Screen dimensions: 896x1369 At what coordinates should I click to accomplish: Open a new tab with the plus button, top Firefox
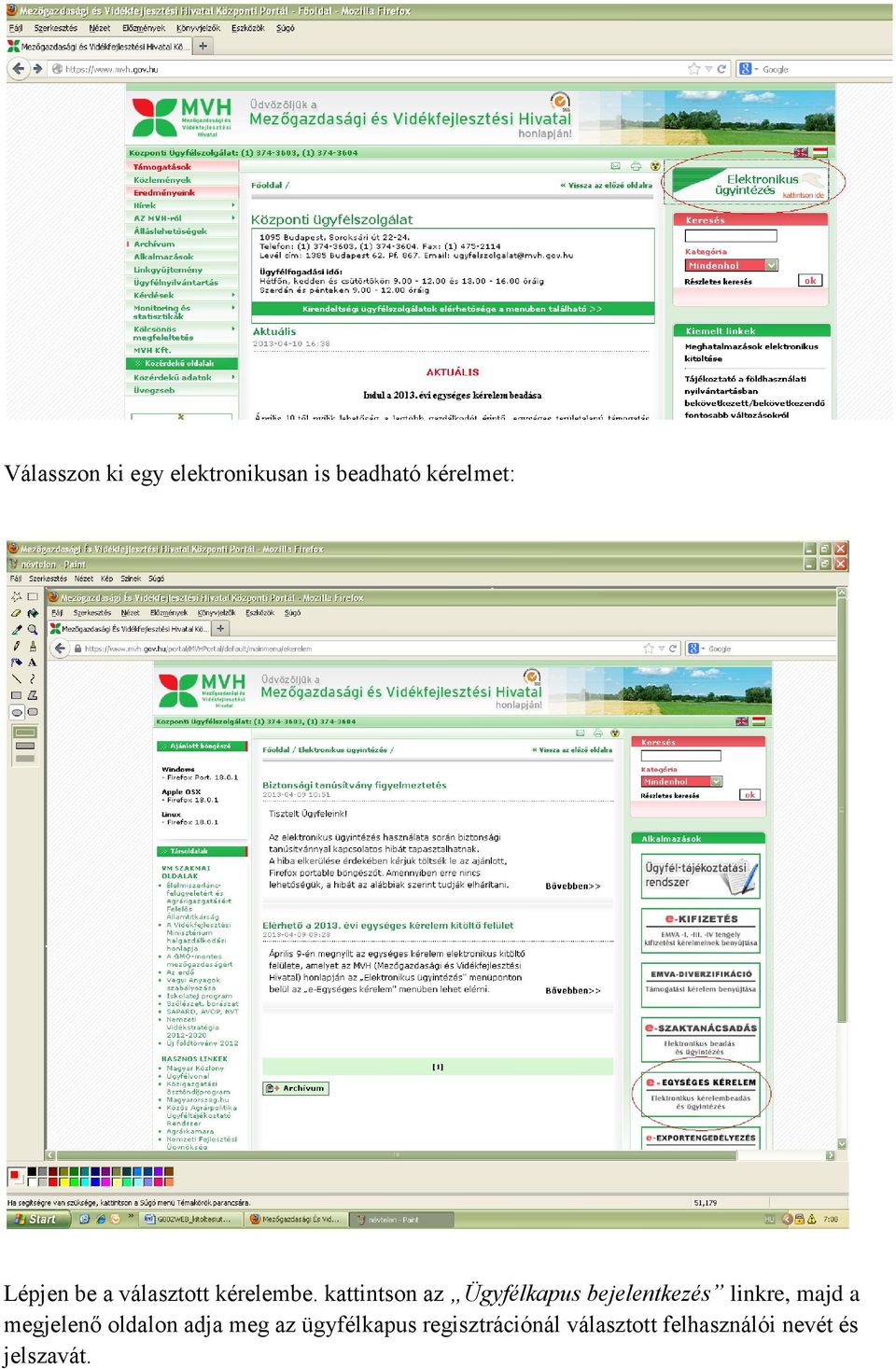coord(203,46)
